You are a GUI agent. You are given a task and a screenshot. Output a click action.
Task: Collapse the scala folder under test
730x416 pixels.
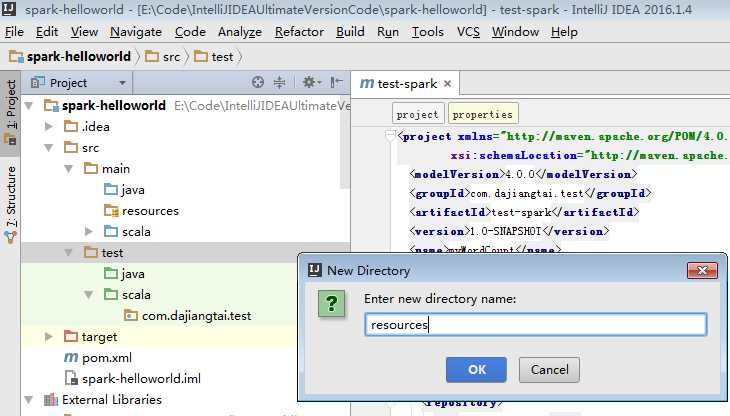pos(88,295)
